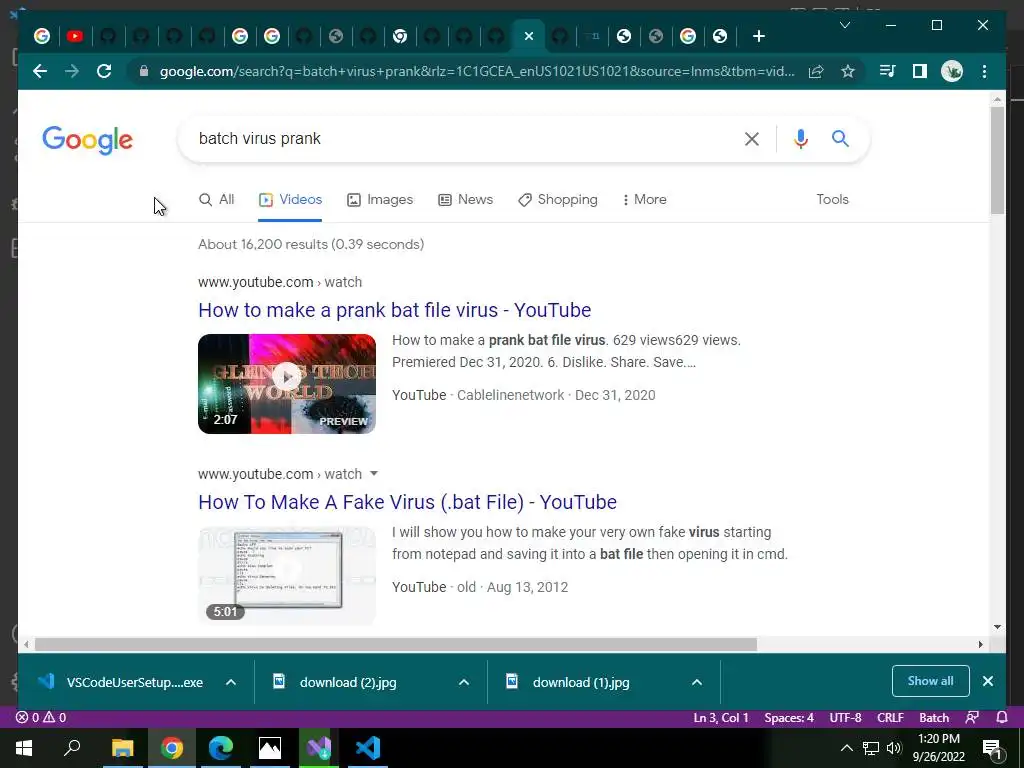Edit the URL in the address bar

point(477,71)
